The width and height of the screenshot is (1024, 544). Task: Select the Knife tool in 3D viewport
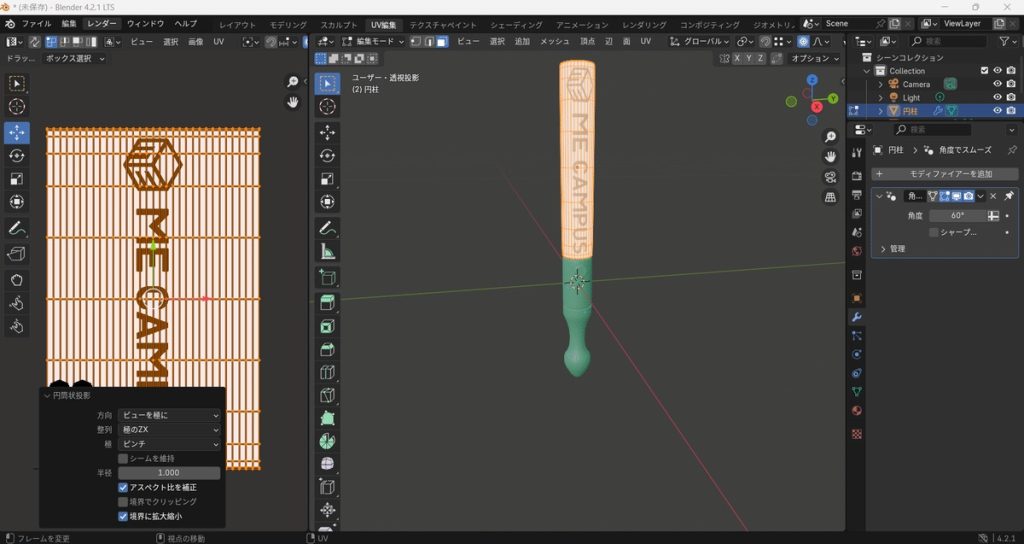(327, 395)
